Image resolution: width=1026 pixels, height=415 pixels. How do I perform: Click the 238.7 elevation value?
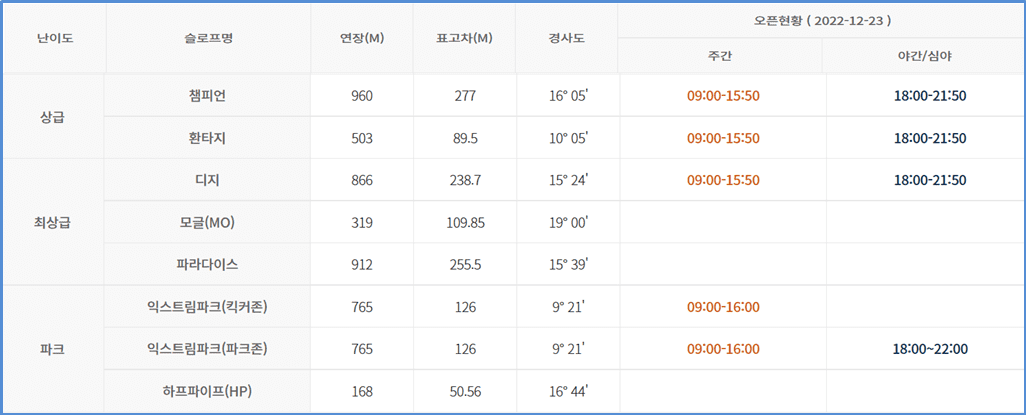[464, 181]
